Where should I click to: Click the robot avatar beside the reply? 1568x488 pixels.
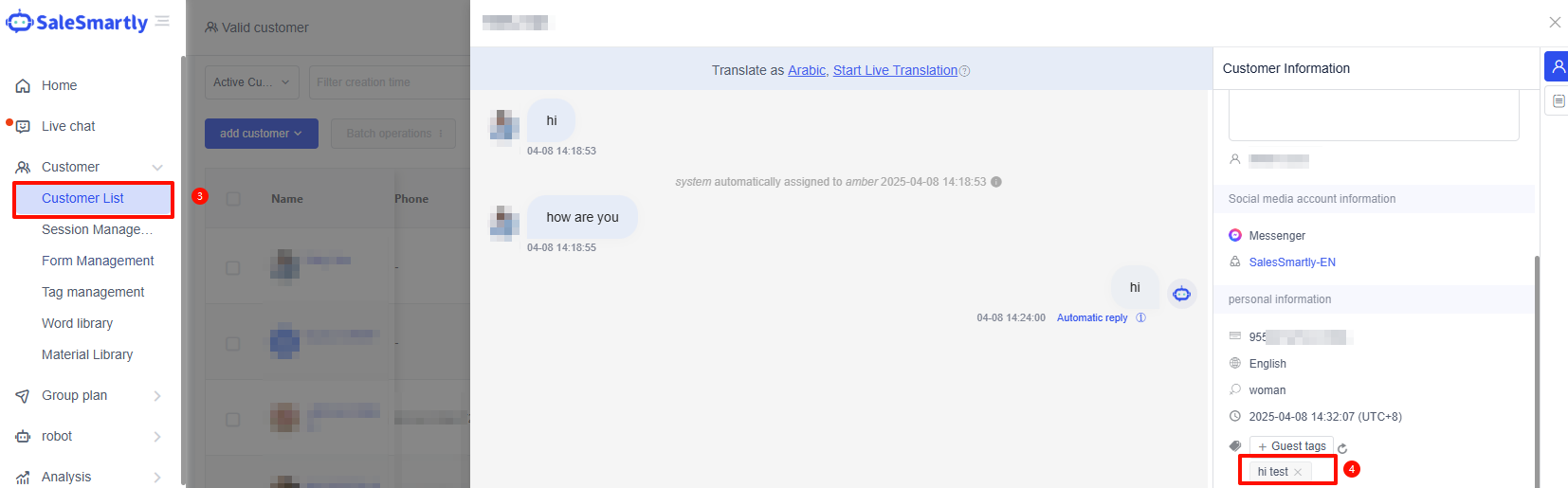(x=1181, y=294)
